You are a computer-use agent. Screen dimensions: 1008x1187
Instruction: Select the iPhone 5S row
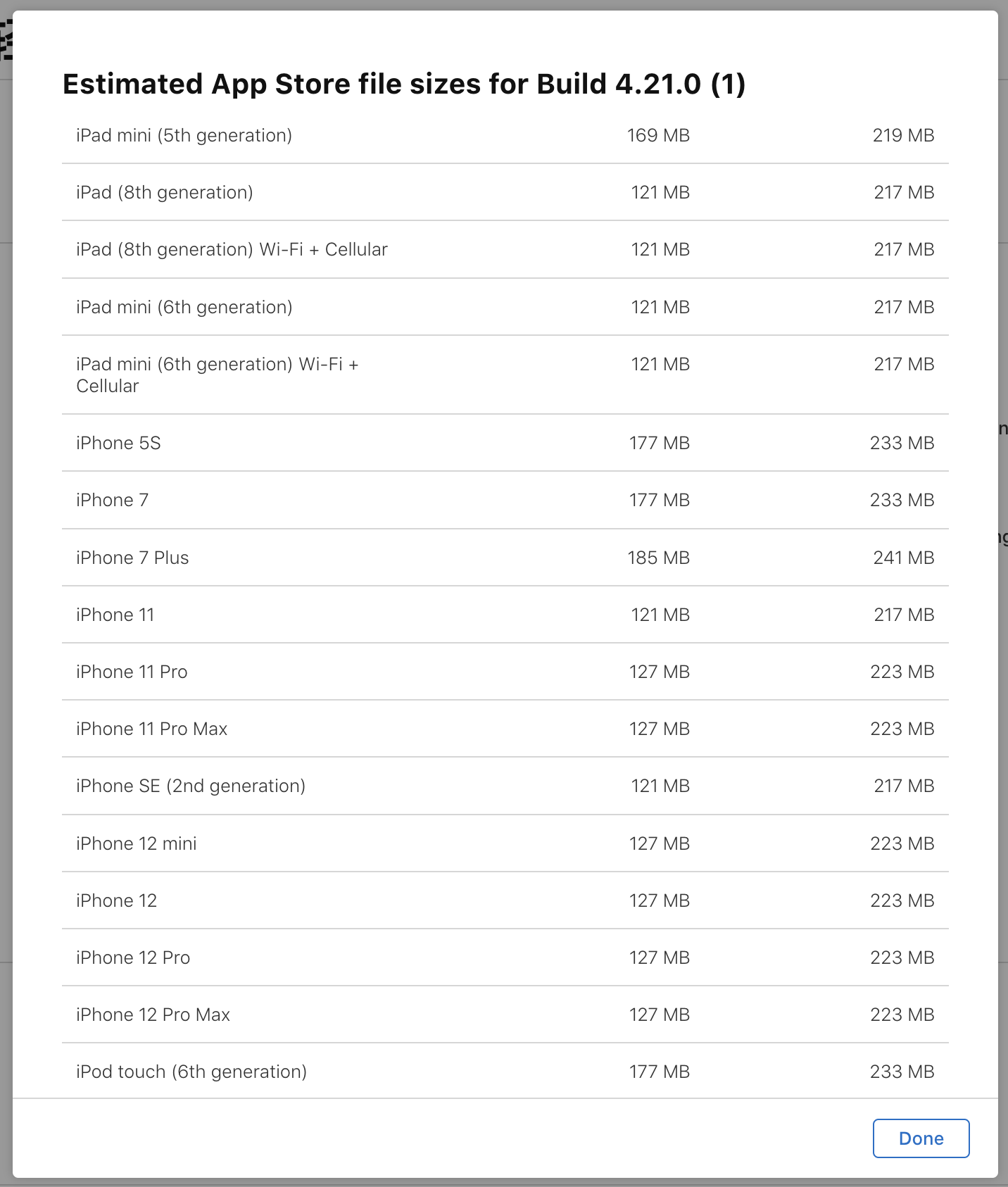(x=118, y=443)
